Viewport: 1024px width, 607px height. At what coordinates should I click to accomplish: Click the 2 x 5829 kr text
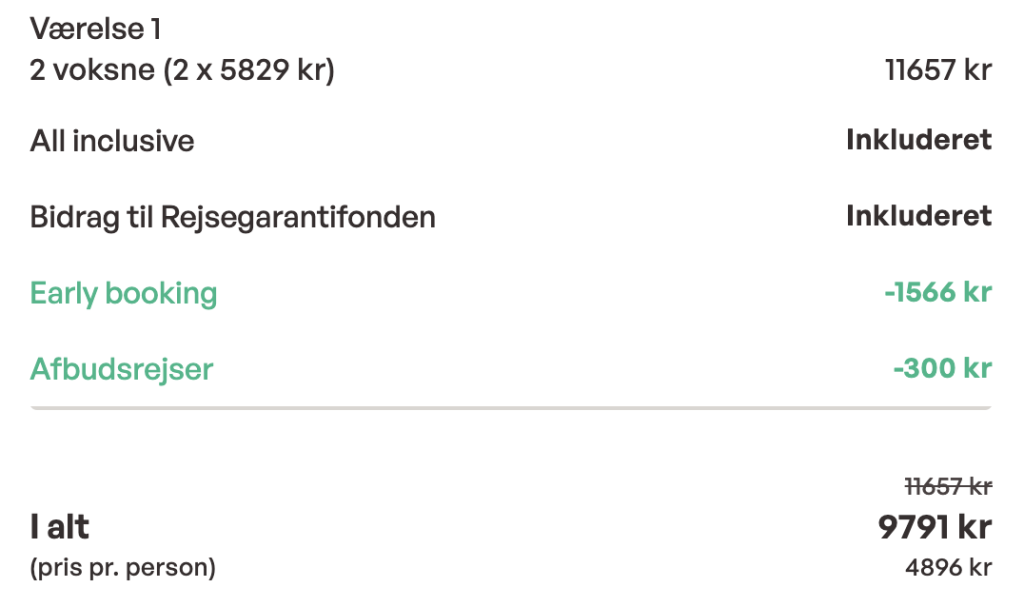click(x=249, y=70)
